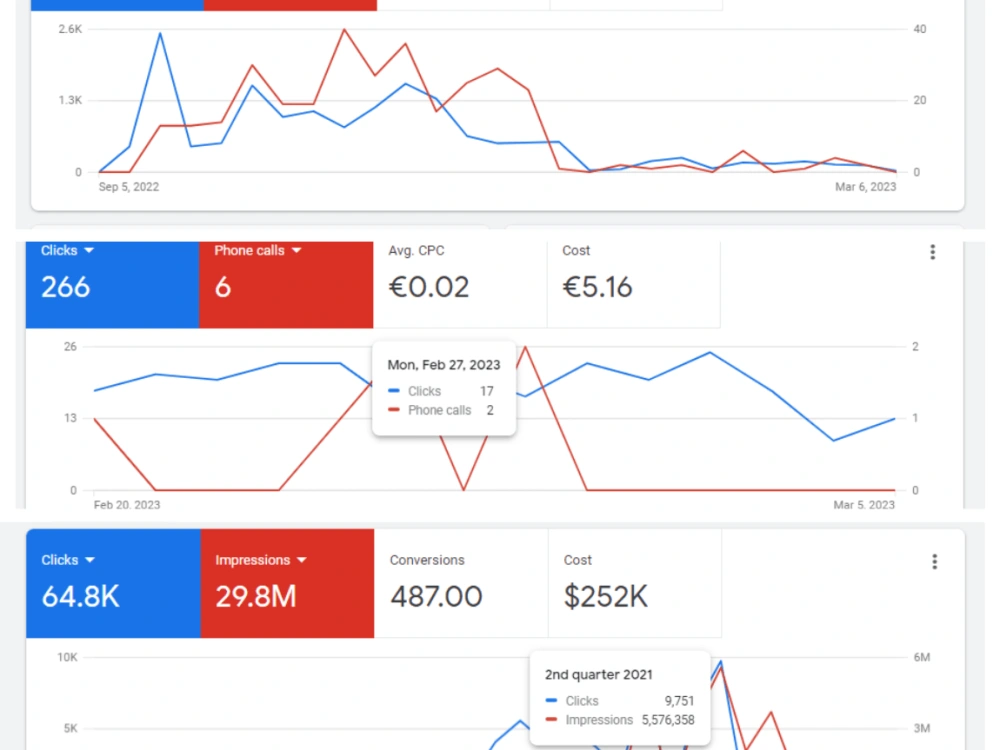Click the Phone calls 2 row in the tooltip
This screenshot has height=750, width=1000.
click(x=441, y=410)
